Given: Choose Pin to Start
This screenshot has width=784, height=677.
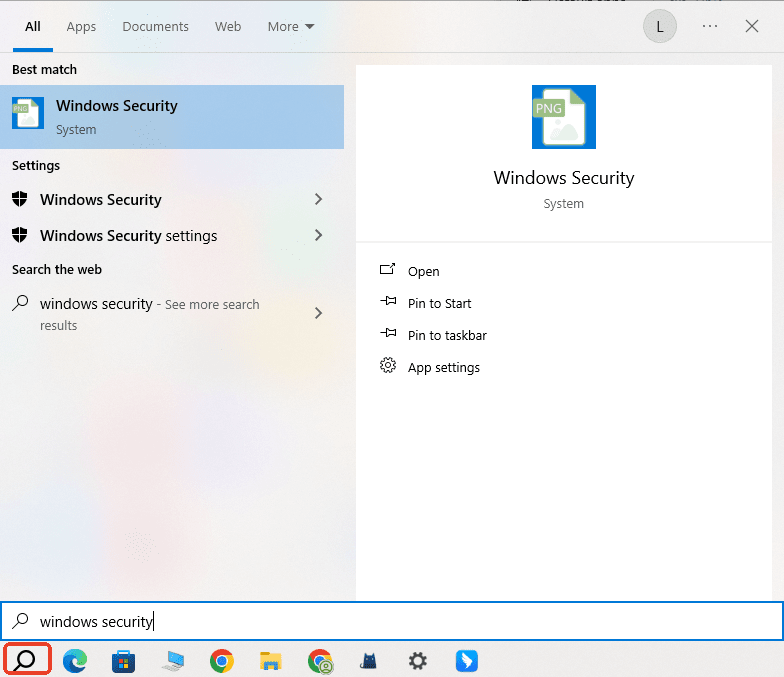Looking at the screenshot, I should 439,303.
